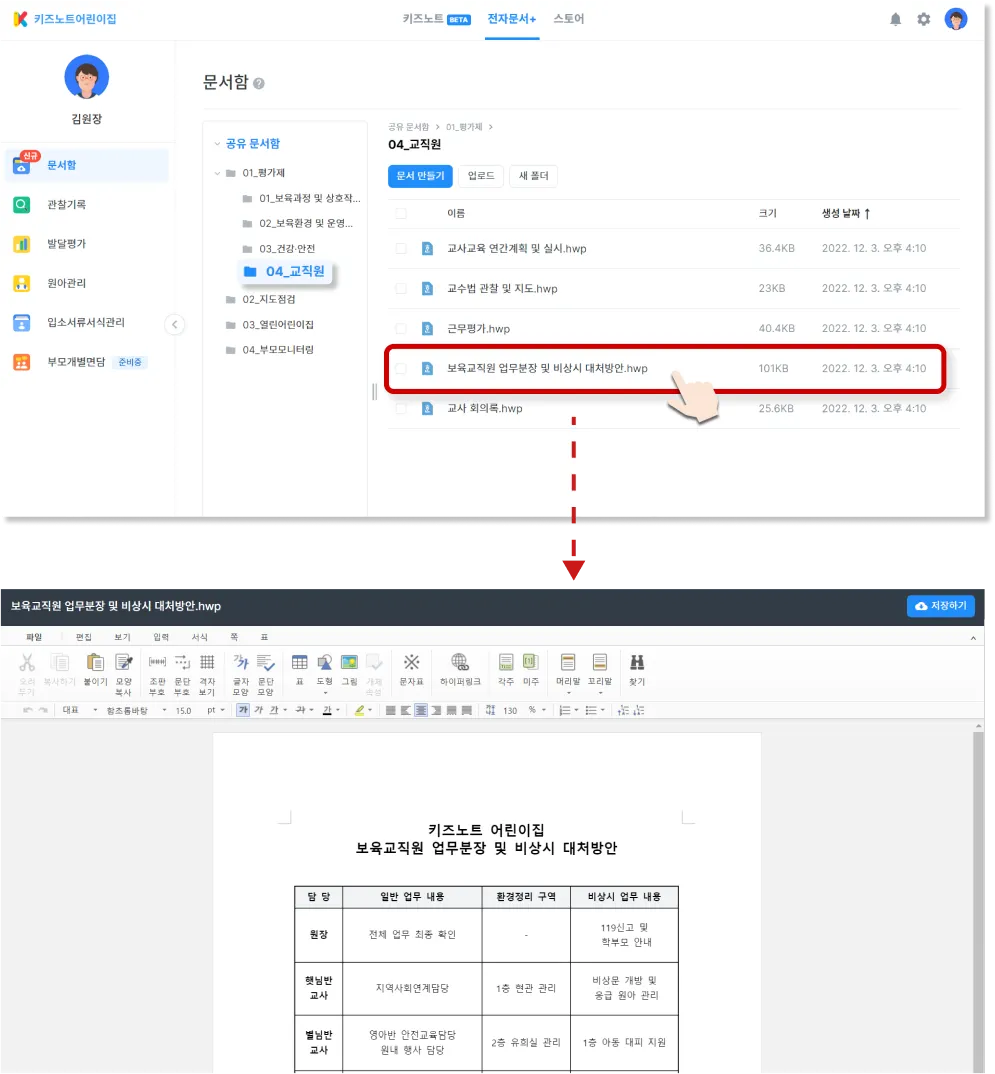The image size is (995, 1074).
Task: Tick checkbox for 보육교직원 업무분장 file
Action: coord(401,369)
